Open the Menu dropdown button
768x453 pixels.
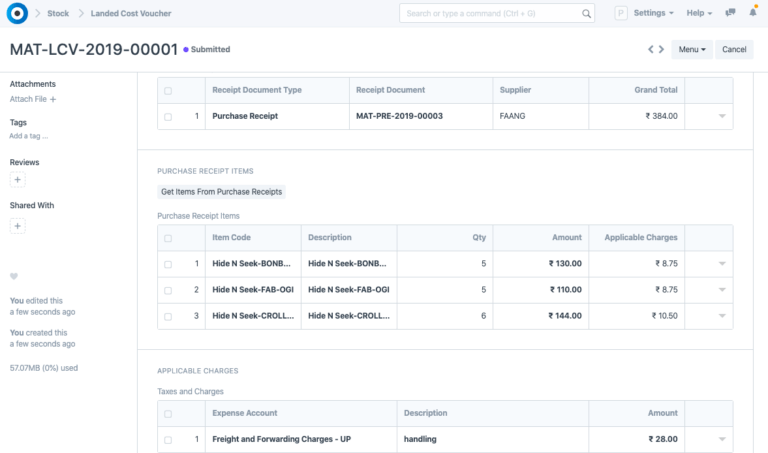(x=692, y=49)
